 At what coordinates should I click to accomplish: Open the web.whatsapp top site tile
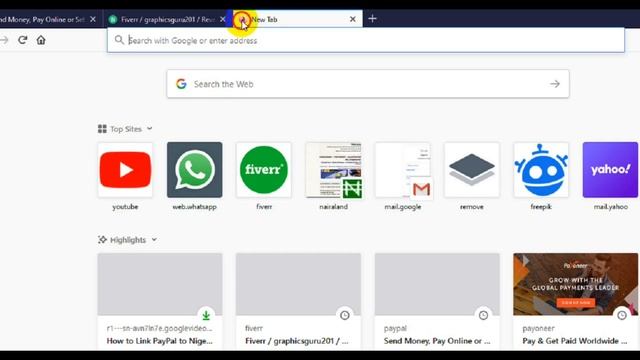click(x=195, y=170)
